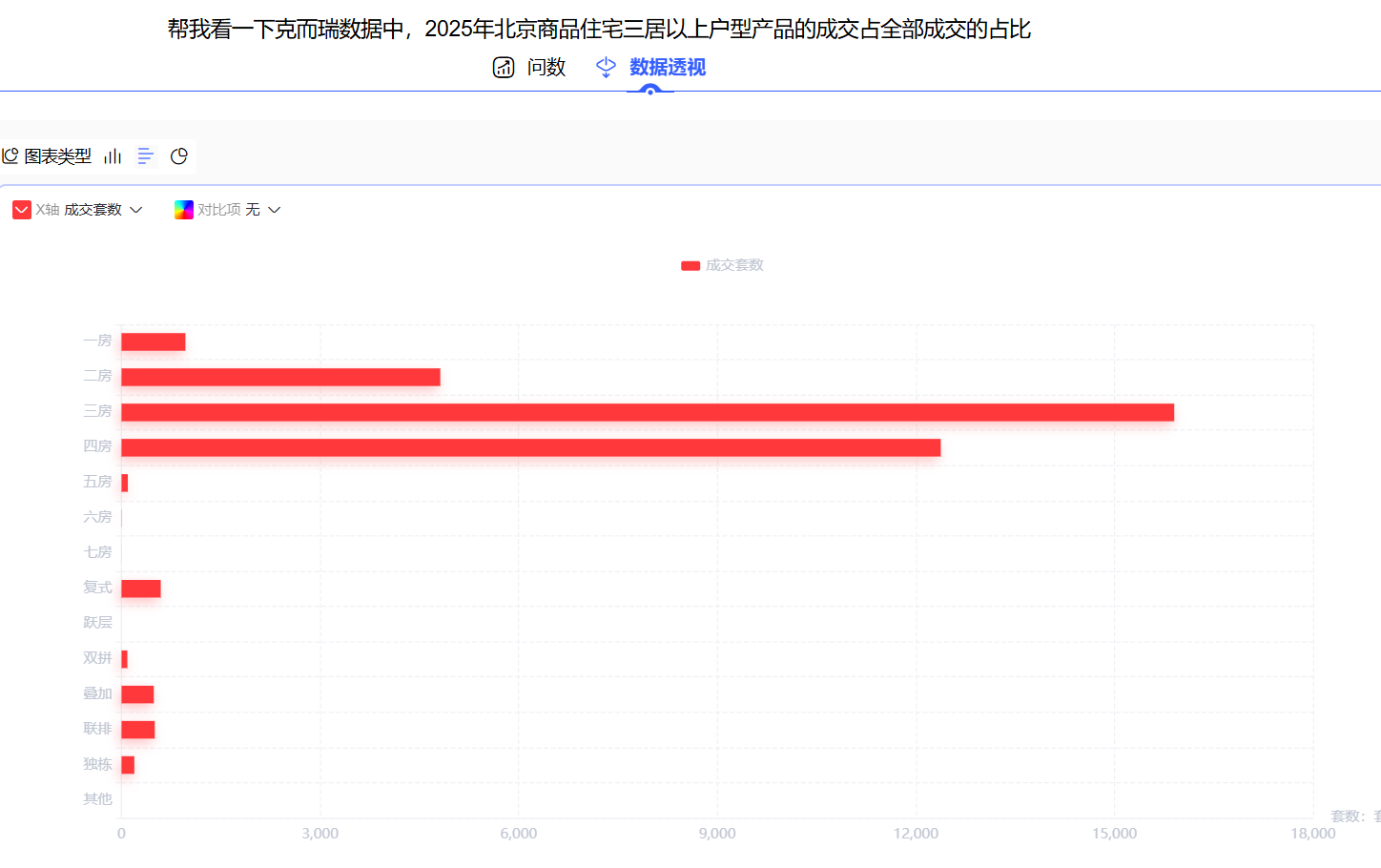1381x868 pixels.
Task: Click the 三房 bar in the chart
Action: click(x=647, y=412)
